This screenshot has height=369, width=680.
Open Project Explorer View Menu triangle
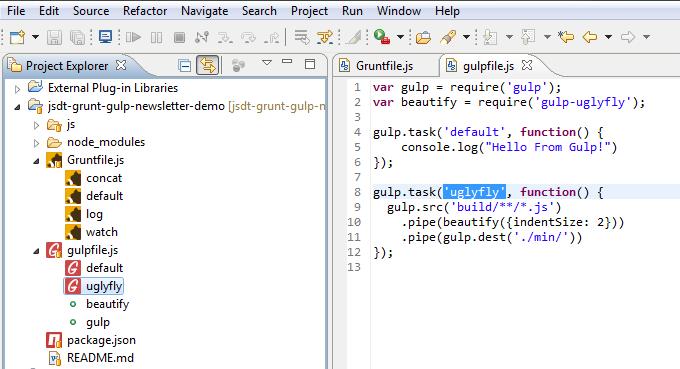[267, 63]
